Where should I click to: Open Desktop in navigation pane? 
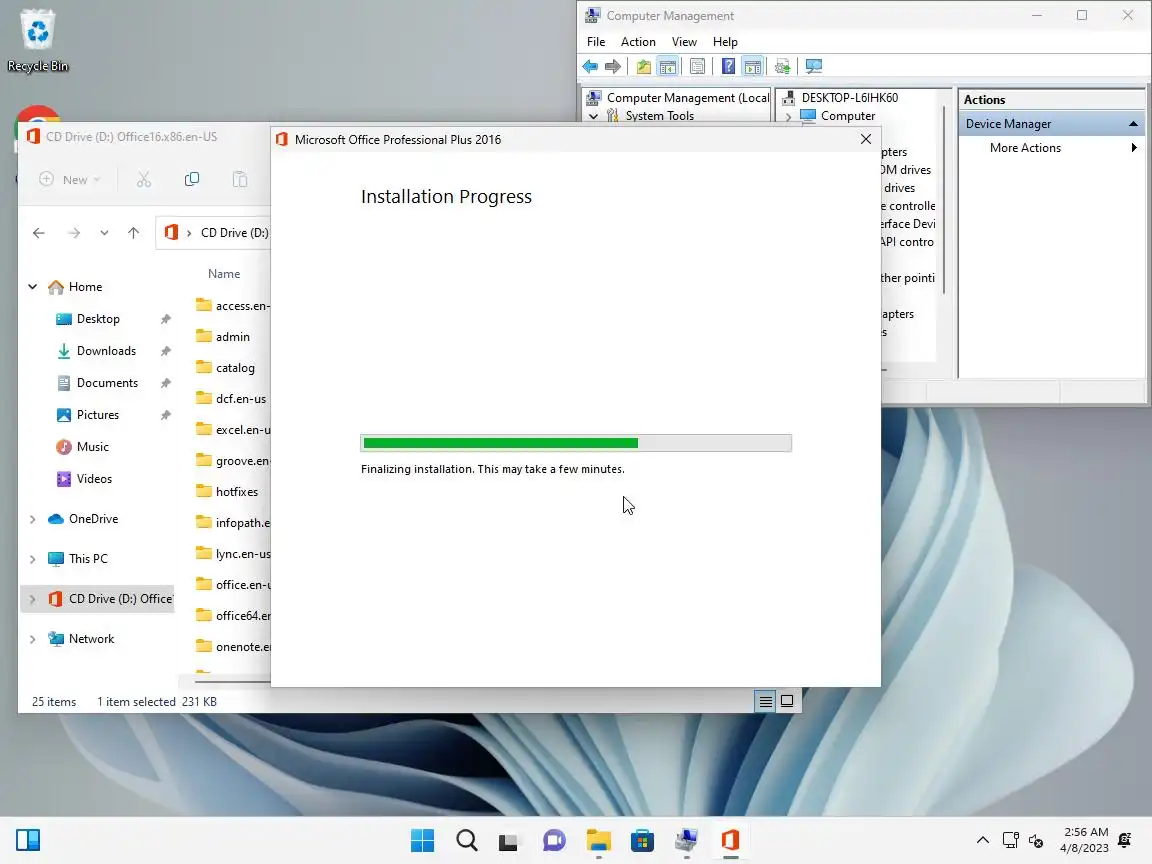click(98, 319)
